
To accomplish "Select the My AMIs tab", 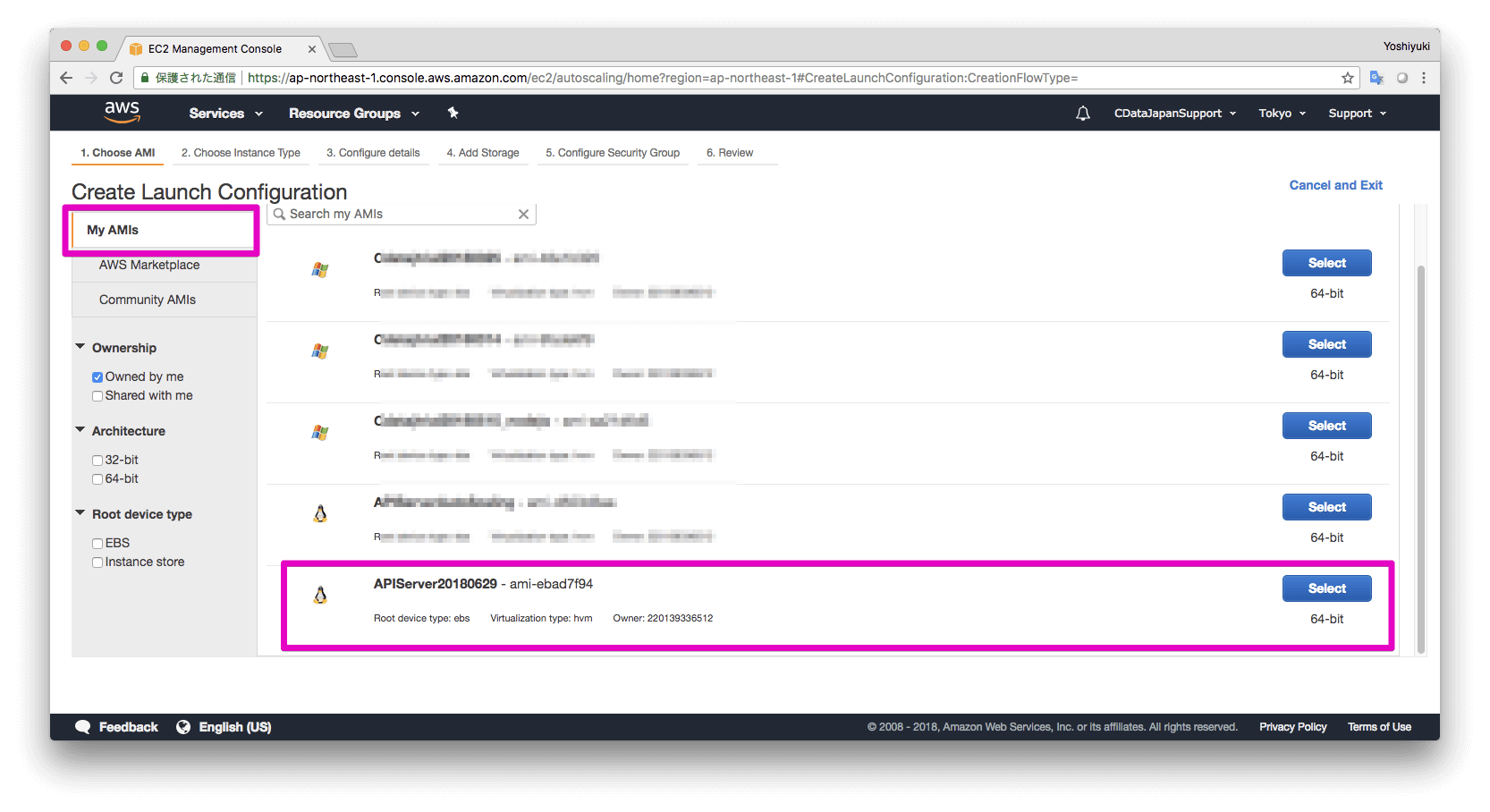I will [x=162, y=230].
